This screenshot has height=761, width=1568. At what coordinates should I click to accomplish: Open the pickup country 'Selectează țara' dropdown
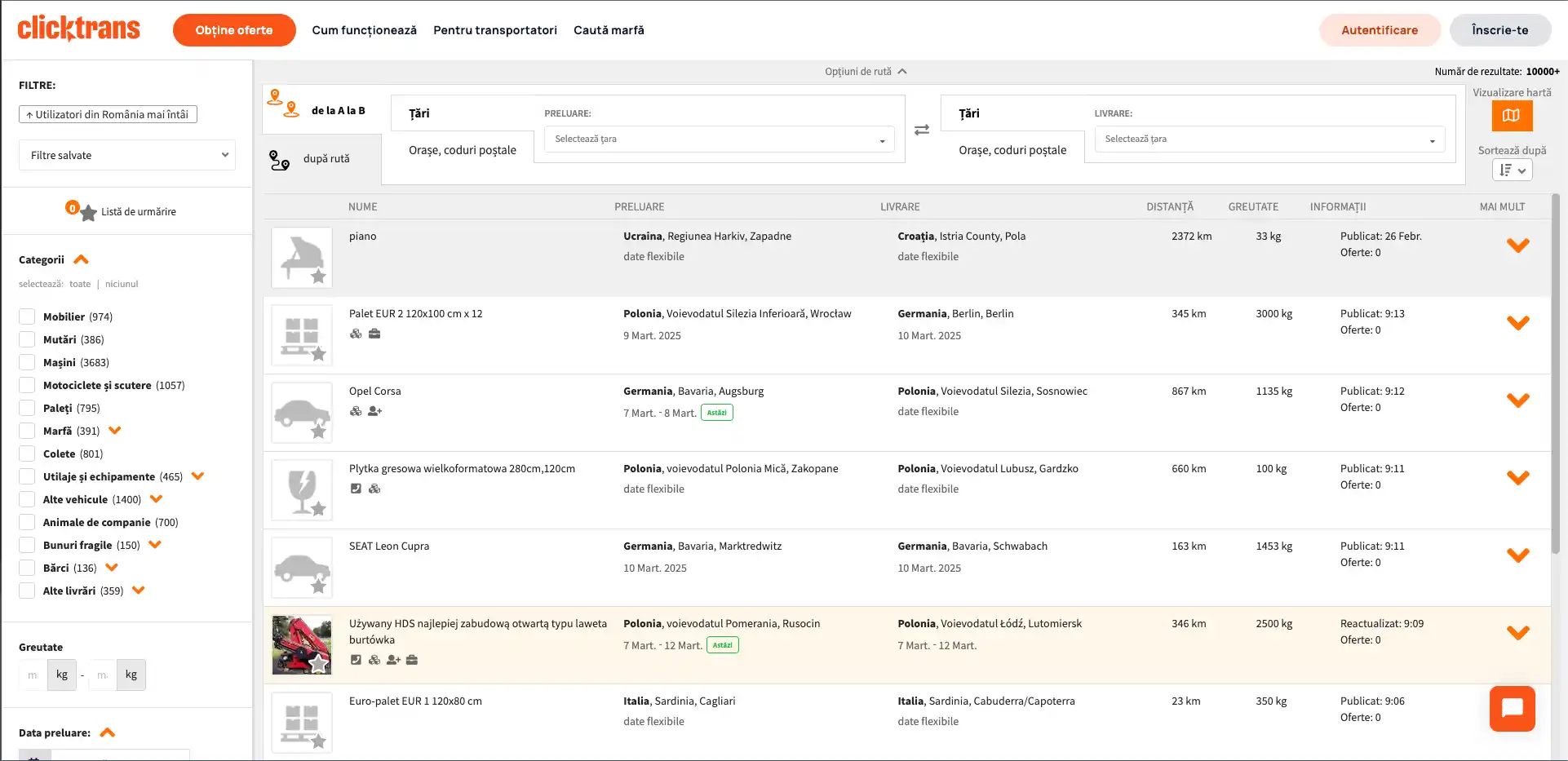coord(719,139)
